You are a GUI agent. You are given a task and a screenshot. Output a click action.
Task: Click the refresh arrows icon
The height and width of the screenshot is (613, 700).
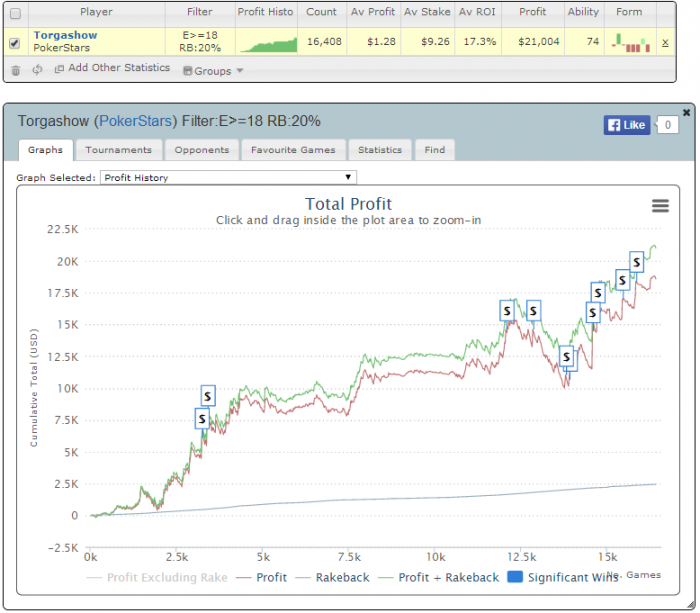(38, 69)
